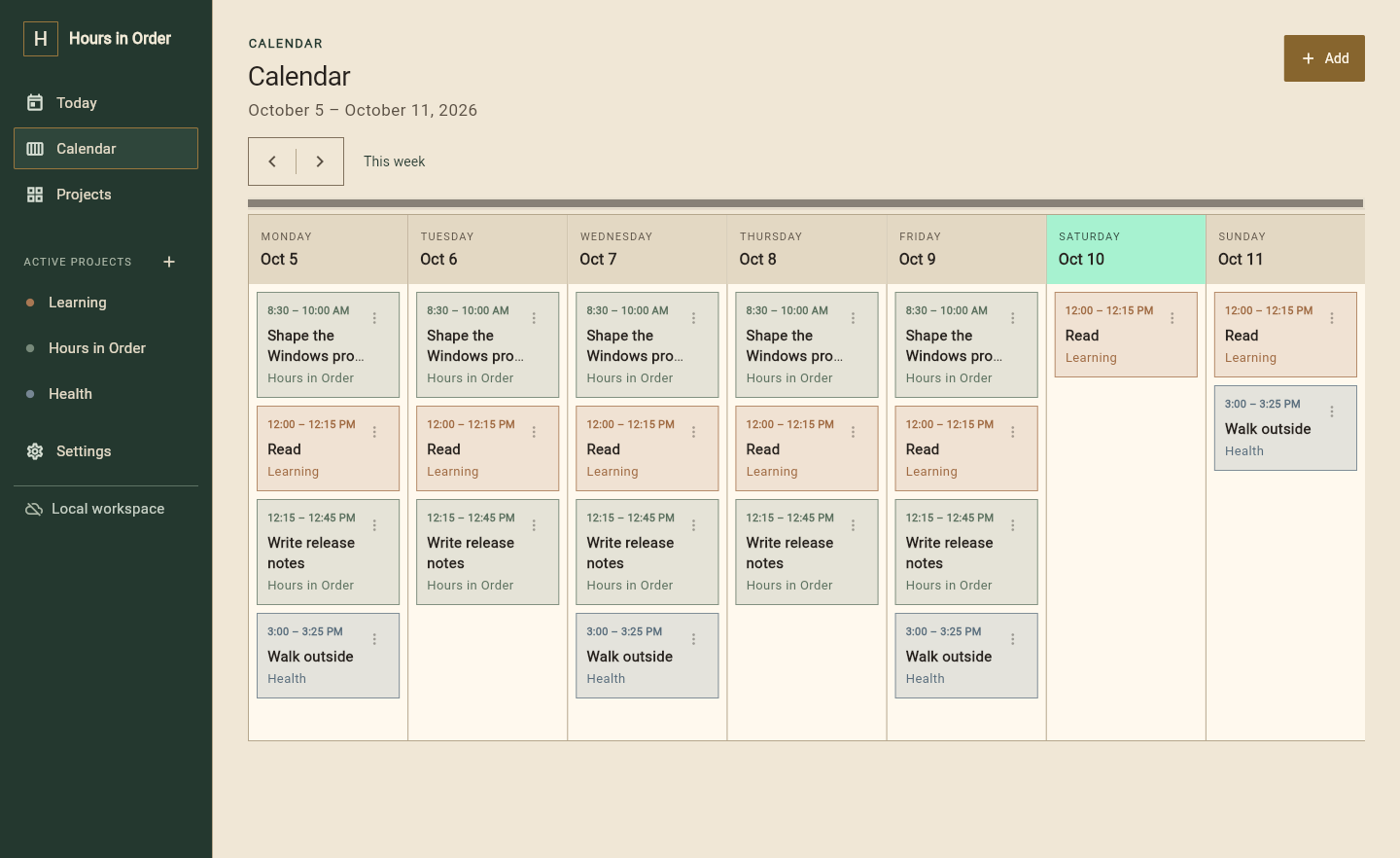This screenshot has width=1400, height=858.
Task: Click the Projects grid icon in the sidebar
Action: click(35, 195)
